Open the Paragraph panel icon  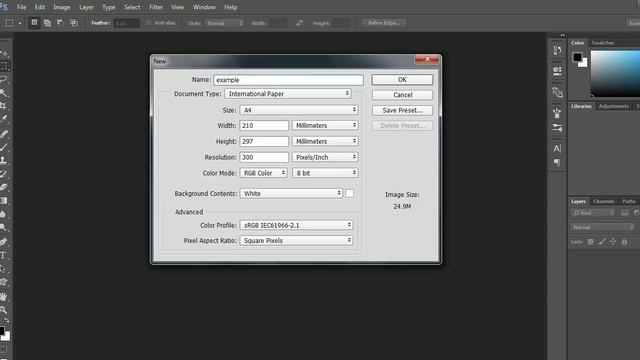click(x=557, y=163)
